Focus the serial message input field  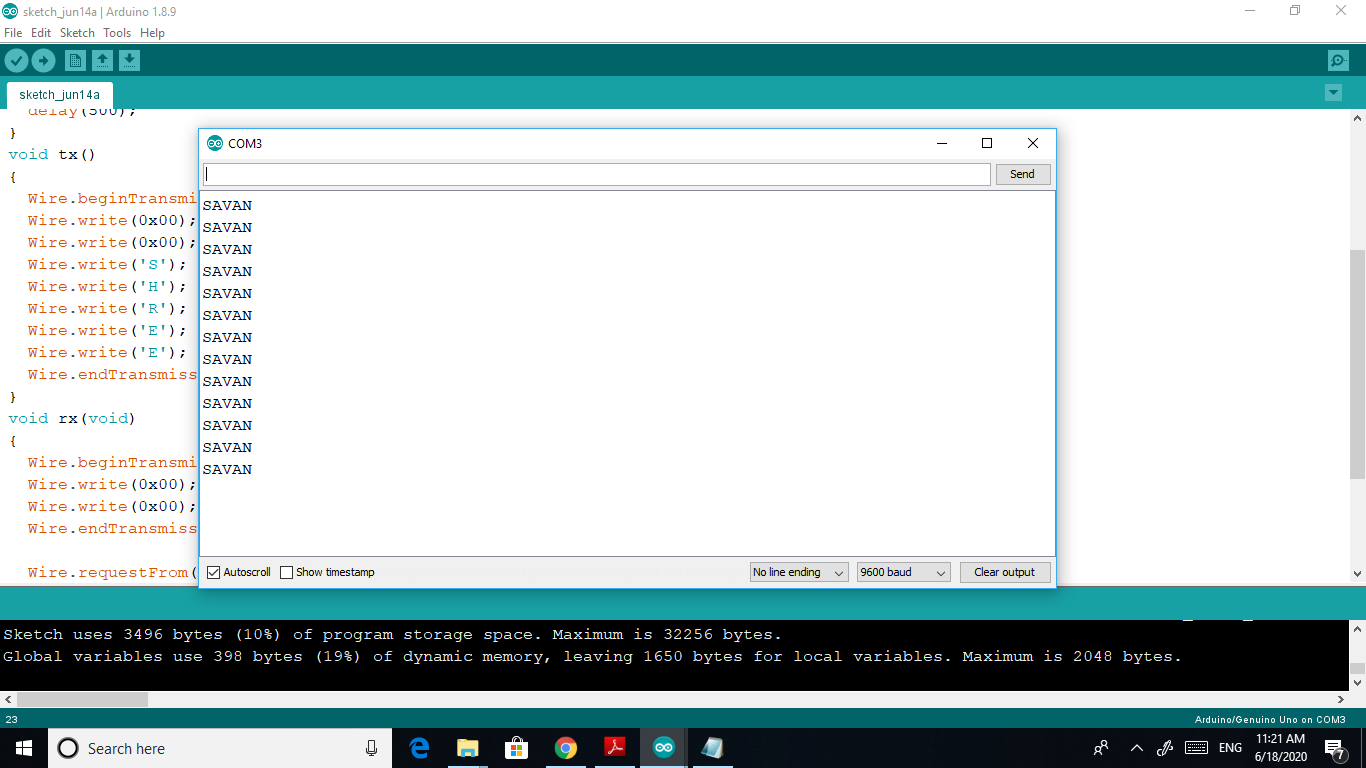(x=597, y=174)
